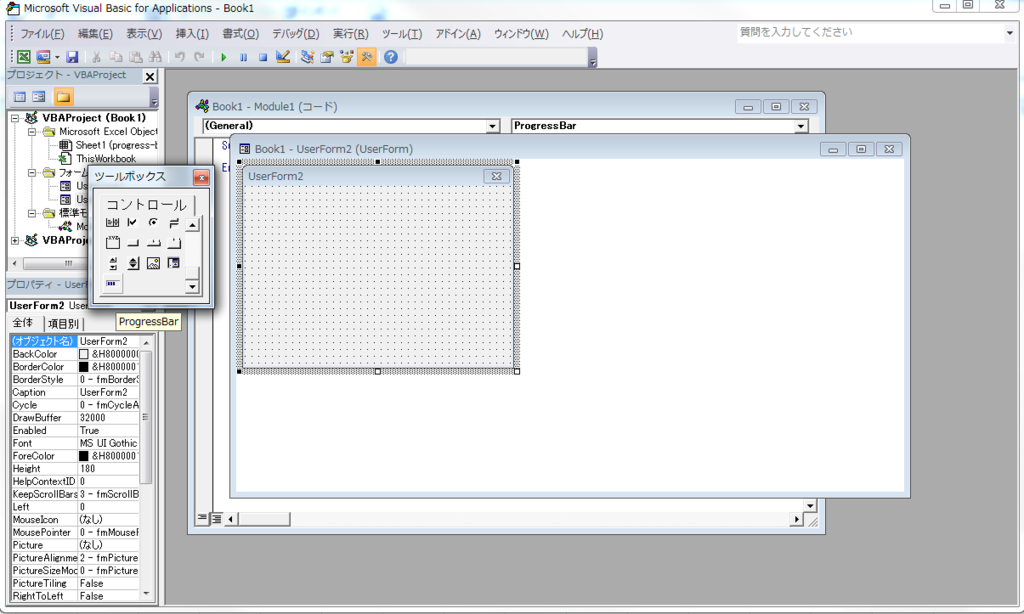Click the help question input field
The width and height of the screenshot is (1024, 614).
click(871, 33)
